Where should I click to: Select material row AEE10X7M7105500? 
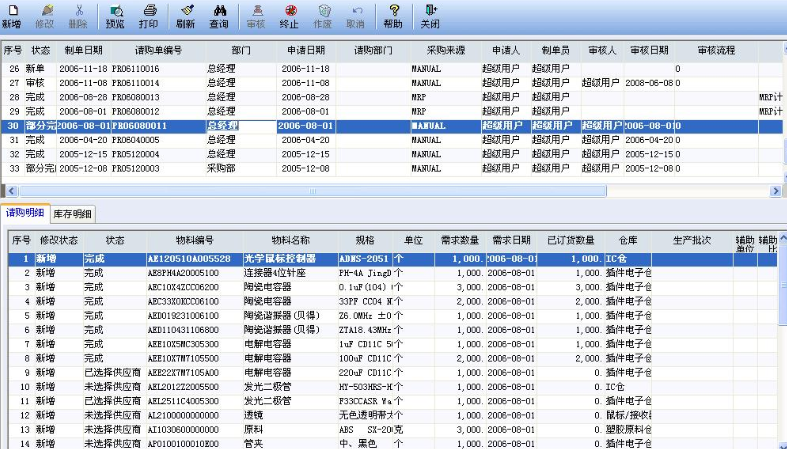point(183,357)
